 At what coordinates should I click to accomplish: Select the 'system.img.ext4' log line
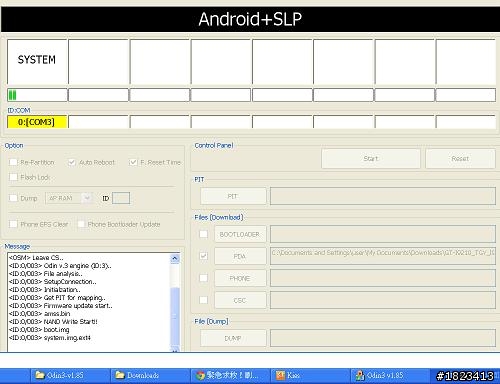[x=50, y=338]
